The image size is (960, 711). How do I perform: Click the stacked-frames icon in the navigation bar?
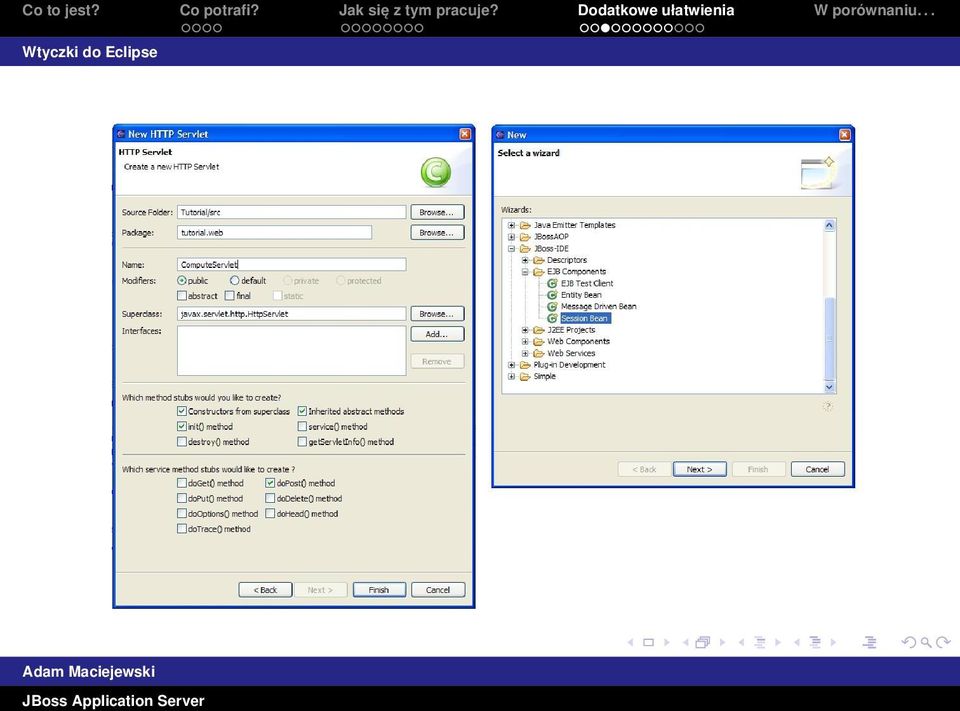click(703, 642)
